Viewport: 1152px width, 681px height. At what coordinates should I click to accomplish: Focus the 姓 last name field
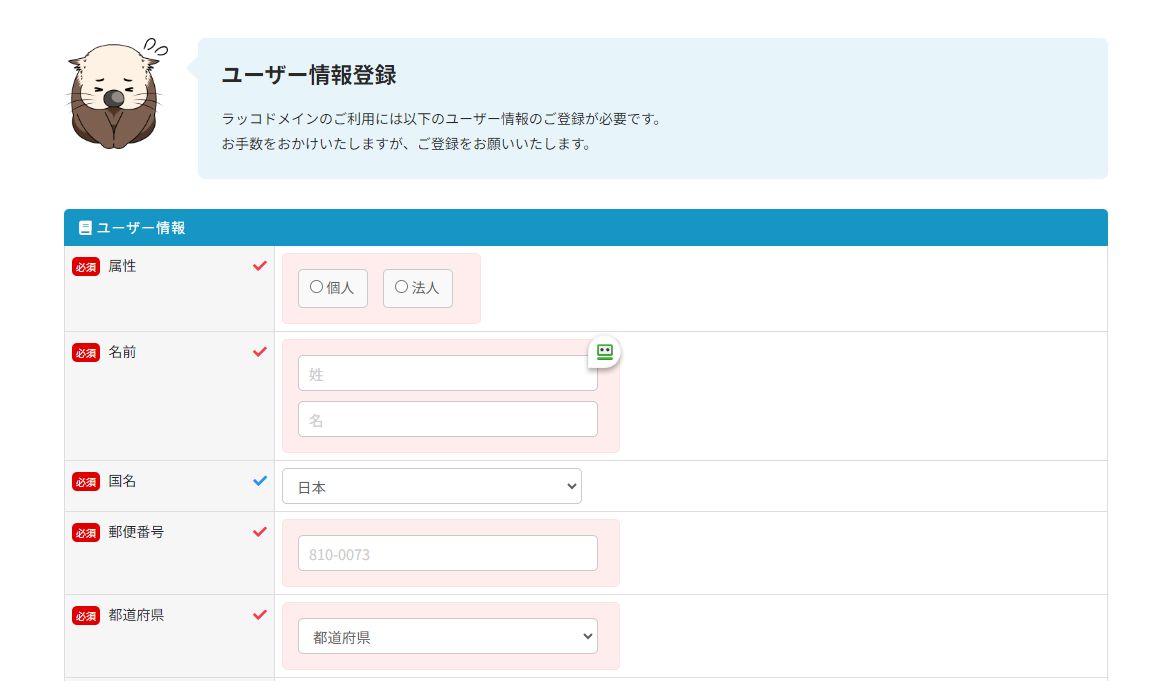point(447,374)
